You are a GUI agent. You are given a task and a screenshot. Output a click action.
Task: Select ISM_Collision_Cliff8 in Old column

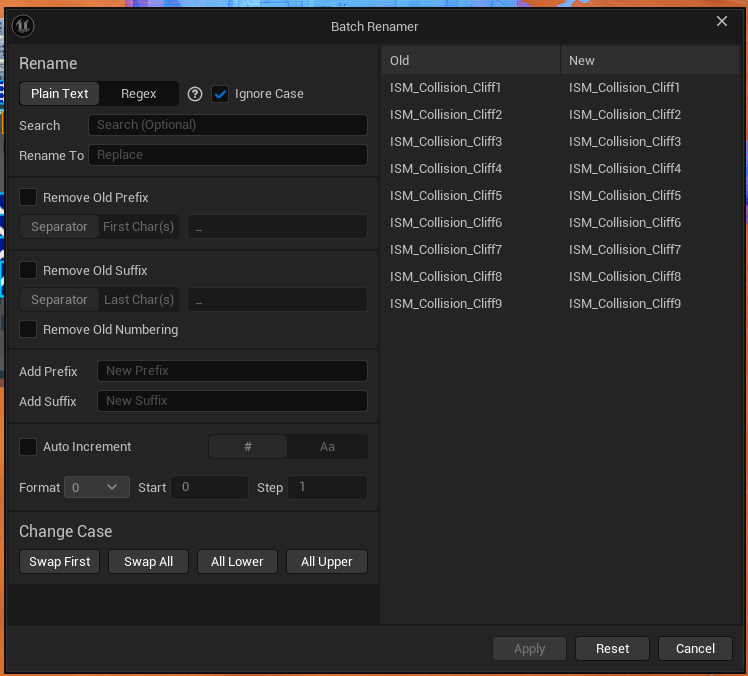(446, 277)
